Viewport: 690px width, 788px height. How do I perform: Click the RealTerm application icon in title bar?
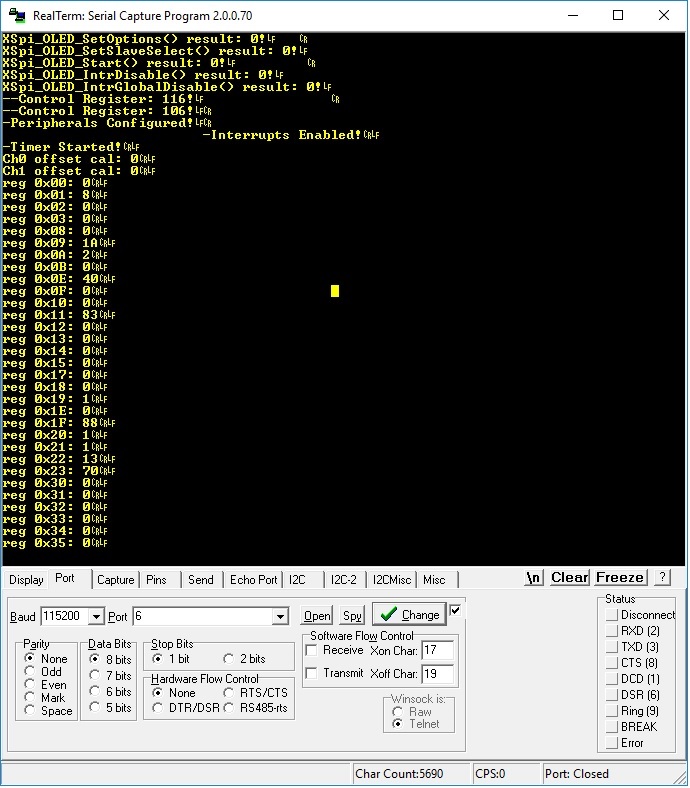click(x=17, y=15)
